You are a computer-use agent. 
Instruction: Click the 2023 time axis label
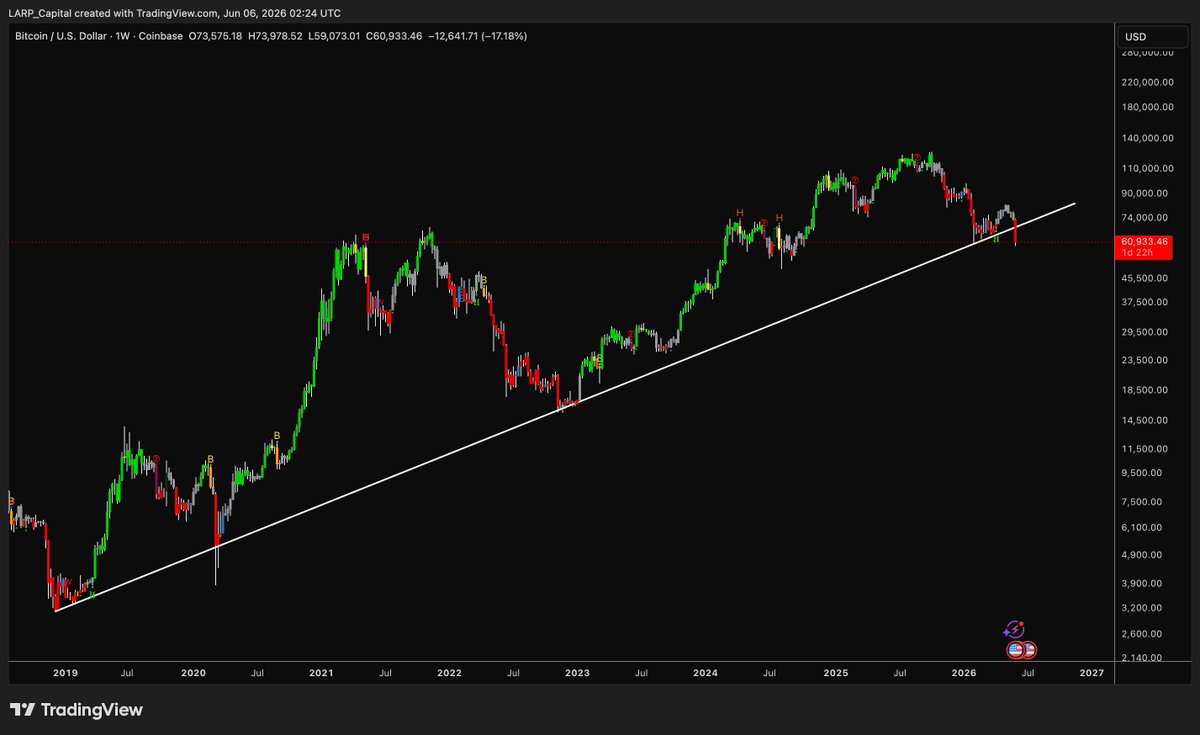[x=577, y=674]
